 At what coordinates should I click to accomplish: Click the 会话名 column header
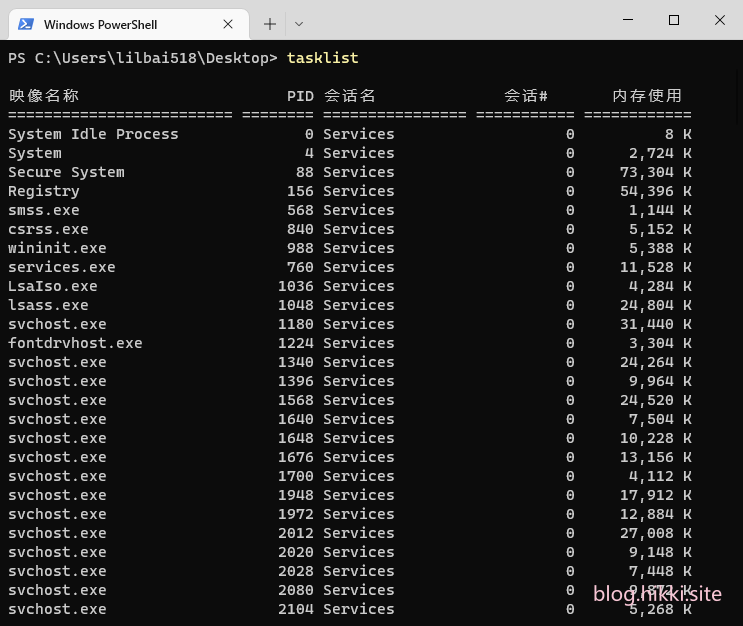(x=350, y=96)
